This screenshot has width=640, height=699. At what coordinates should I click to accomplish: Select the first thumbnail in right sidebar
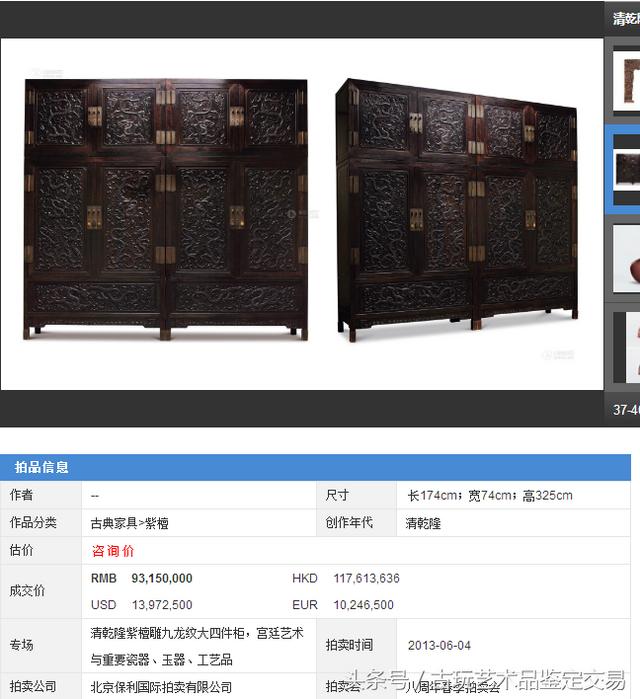(627, 81)
